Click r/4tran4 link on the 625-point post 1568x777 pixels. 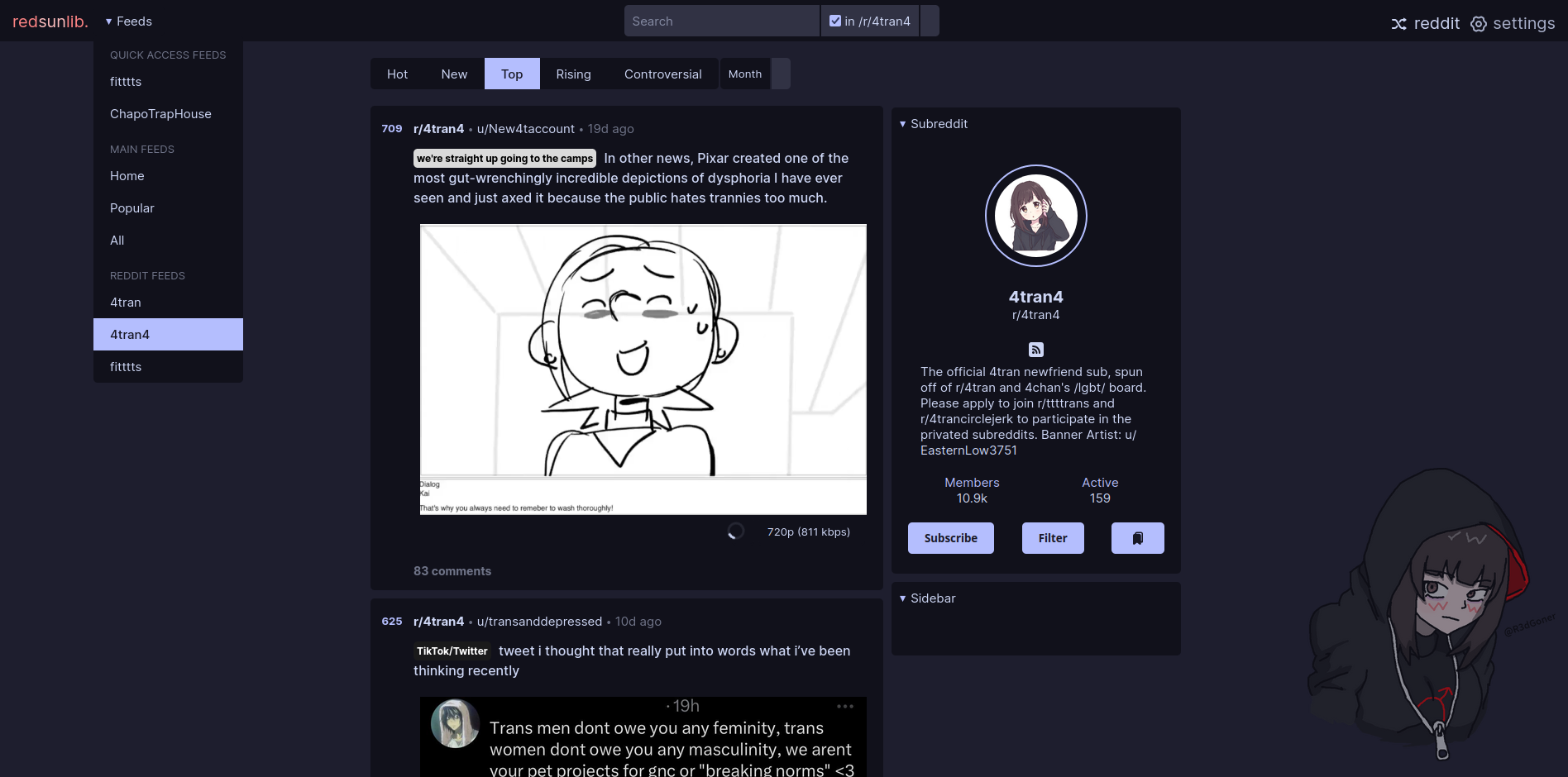[438, 622]
